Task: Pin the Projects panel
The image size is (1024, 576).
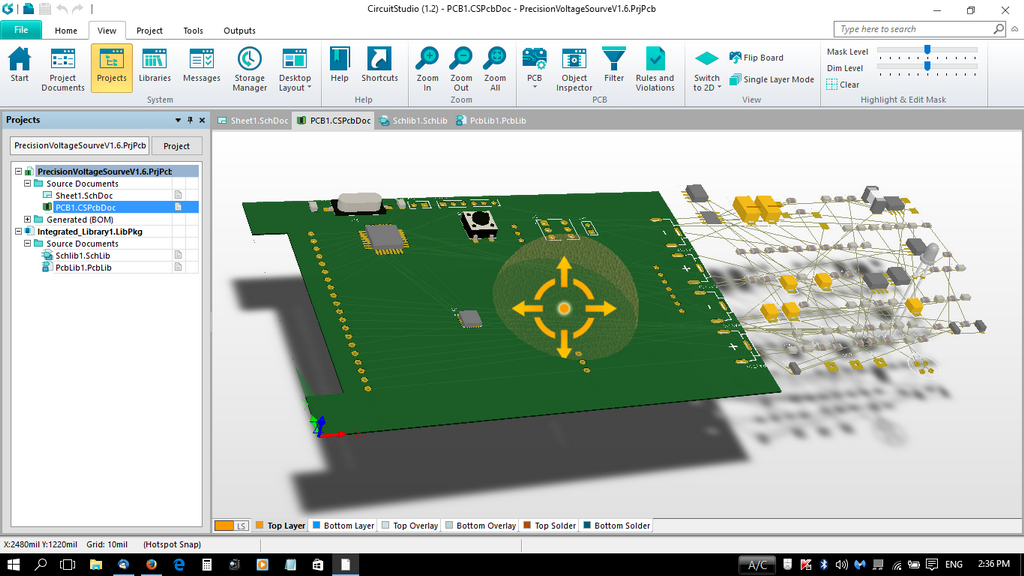Action: (x=190, y=120)
